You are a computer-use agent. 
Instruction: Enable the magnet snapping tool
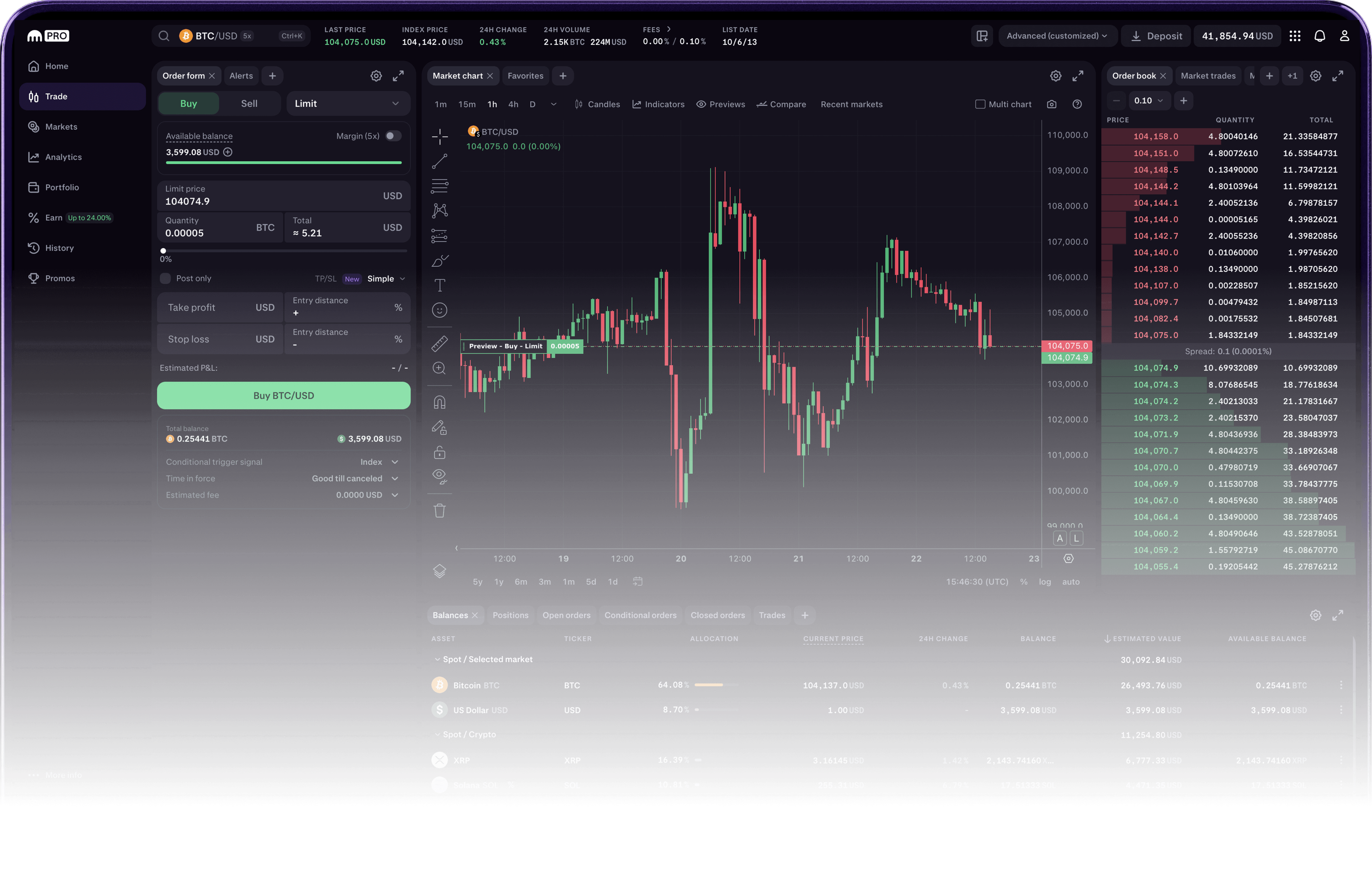click(x=439, y=402)
